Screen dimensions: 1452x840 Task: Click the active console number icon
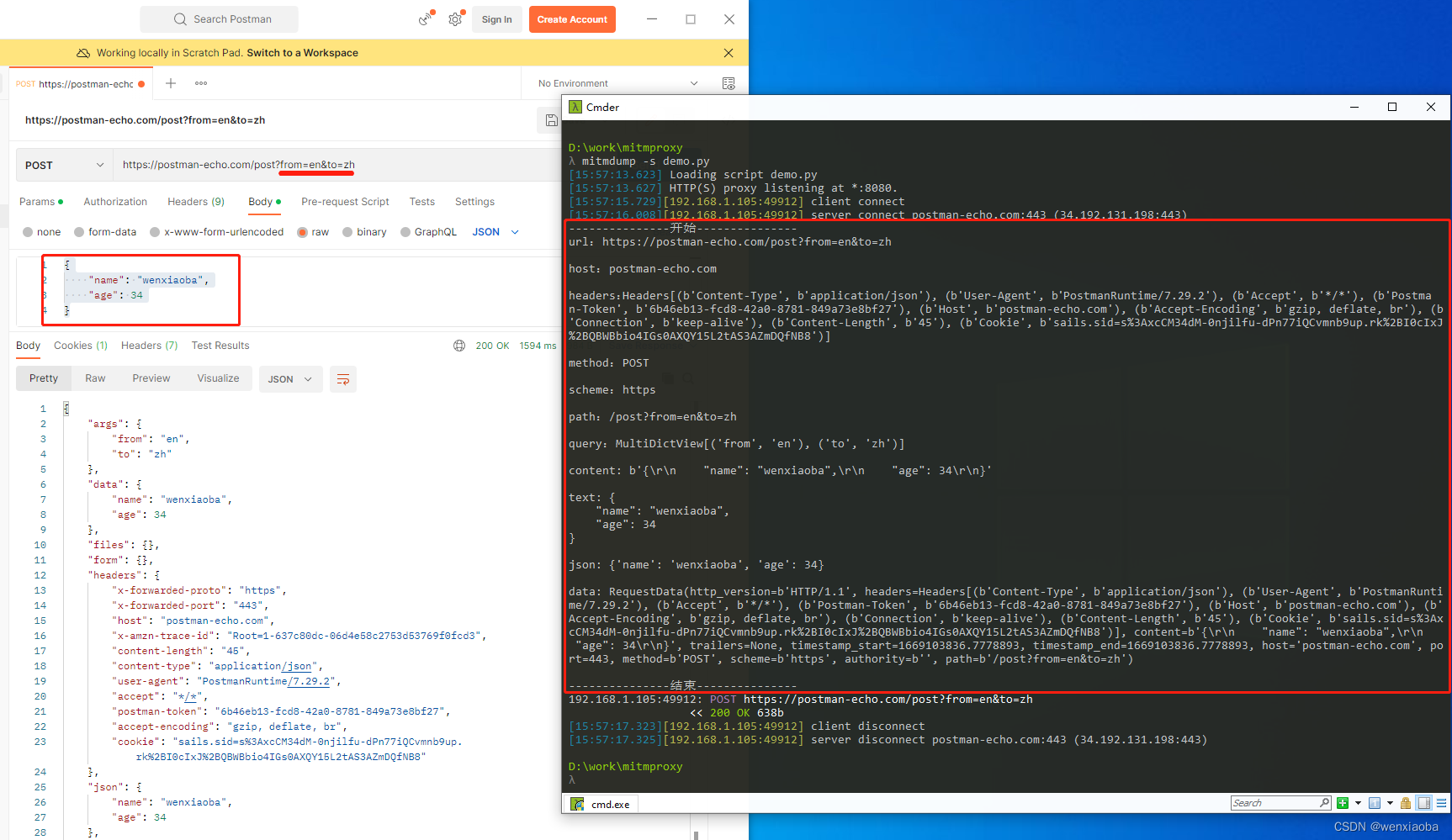tap(1375, 803)
